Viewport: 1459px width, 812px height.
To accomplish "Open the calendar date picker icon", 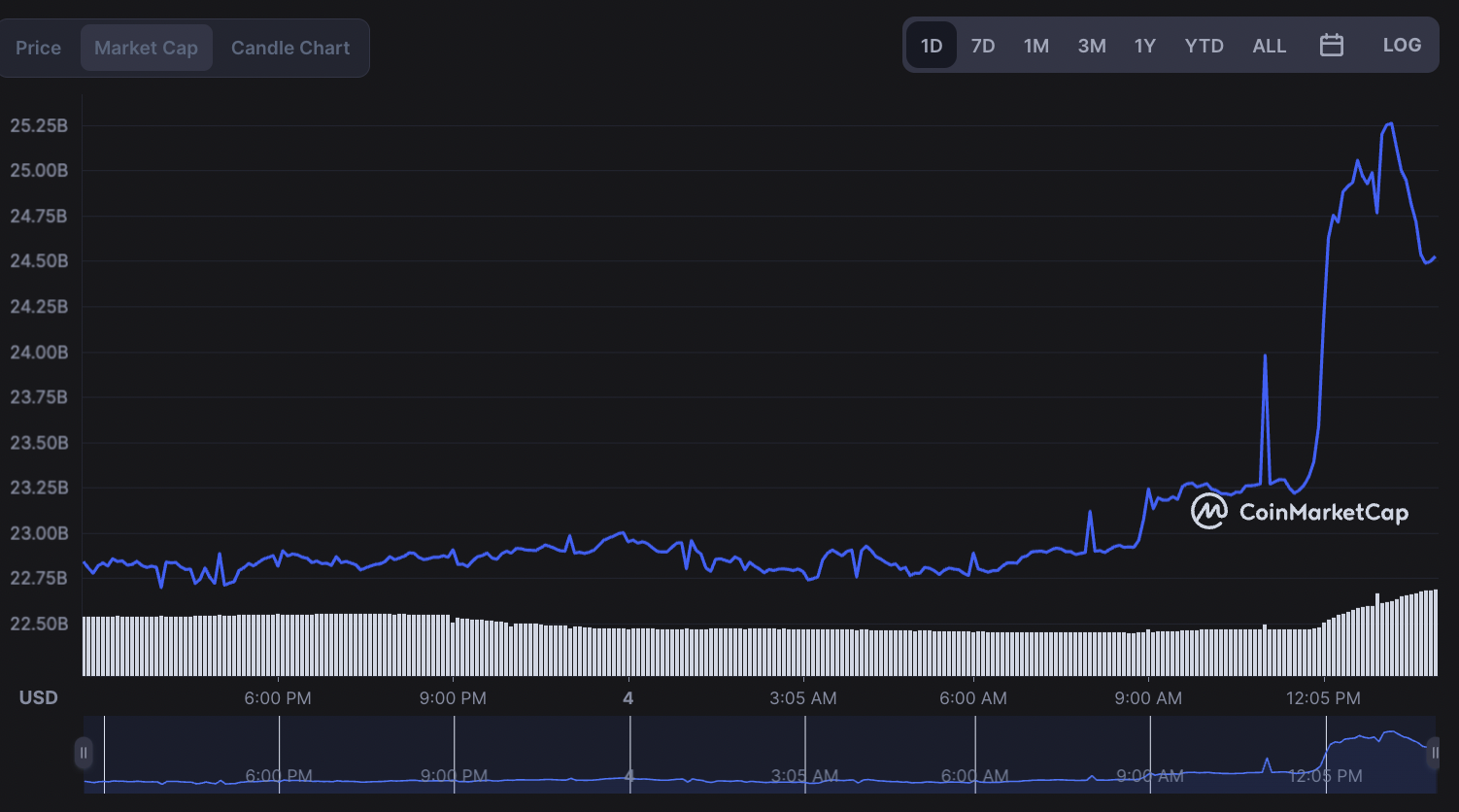I will (1332, 45).
